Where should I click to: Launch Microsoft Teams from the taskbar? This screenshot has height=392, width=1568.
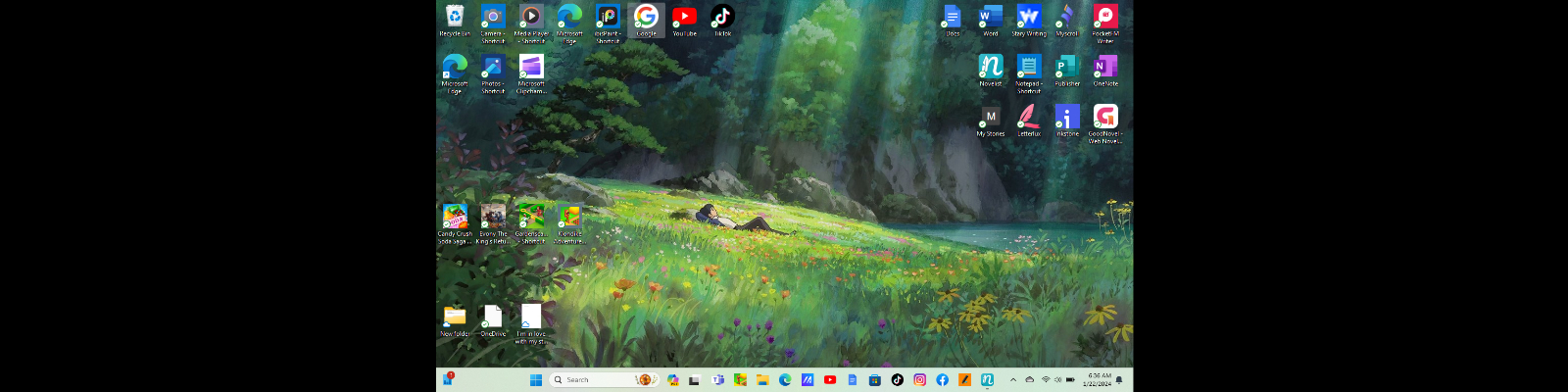click(717, 380)
